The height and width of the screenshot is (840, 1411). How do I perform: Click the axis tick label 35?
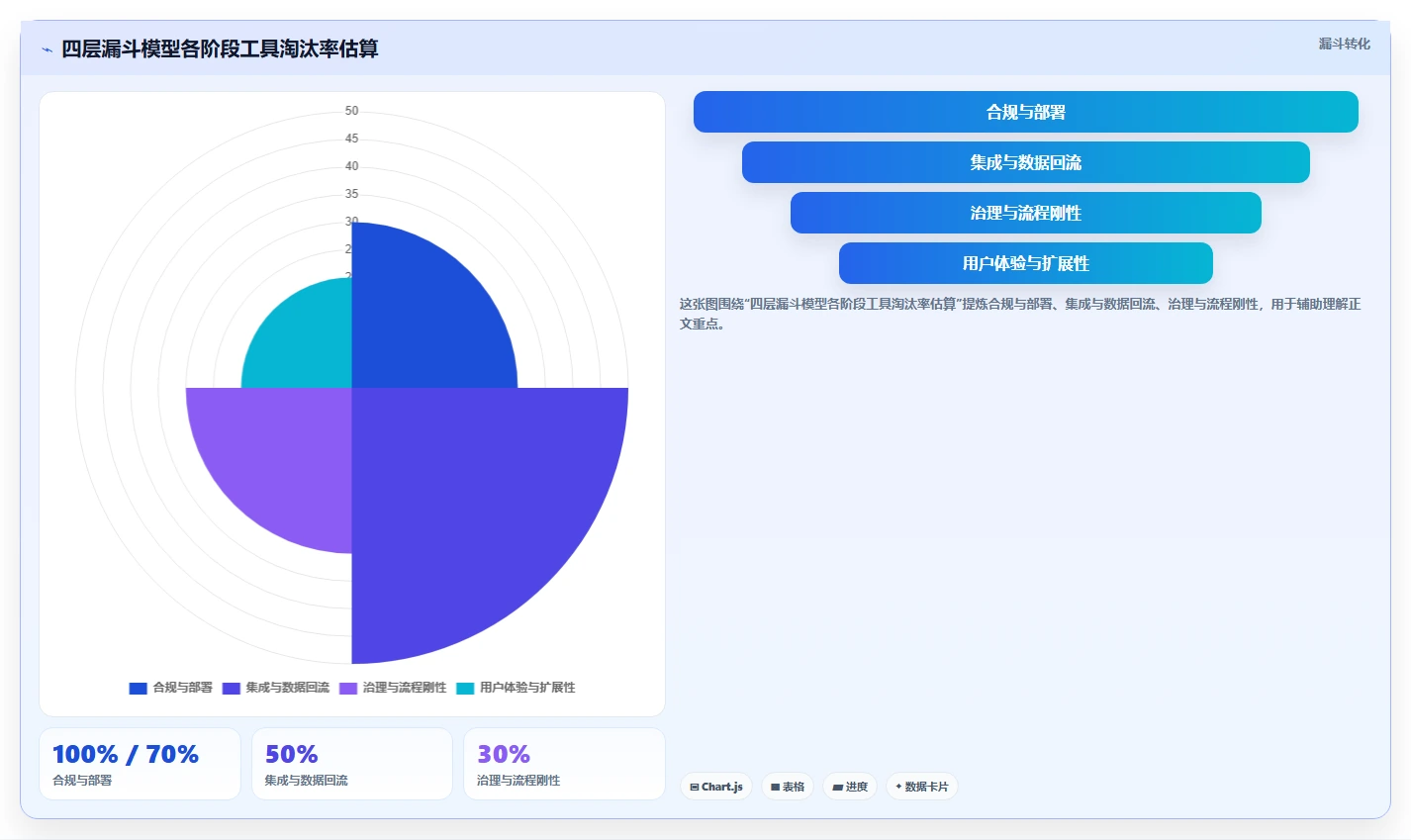pyautogui.click(x=351, y=194)
